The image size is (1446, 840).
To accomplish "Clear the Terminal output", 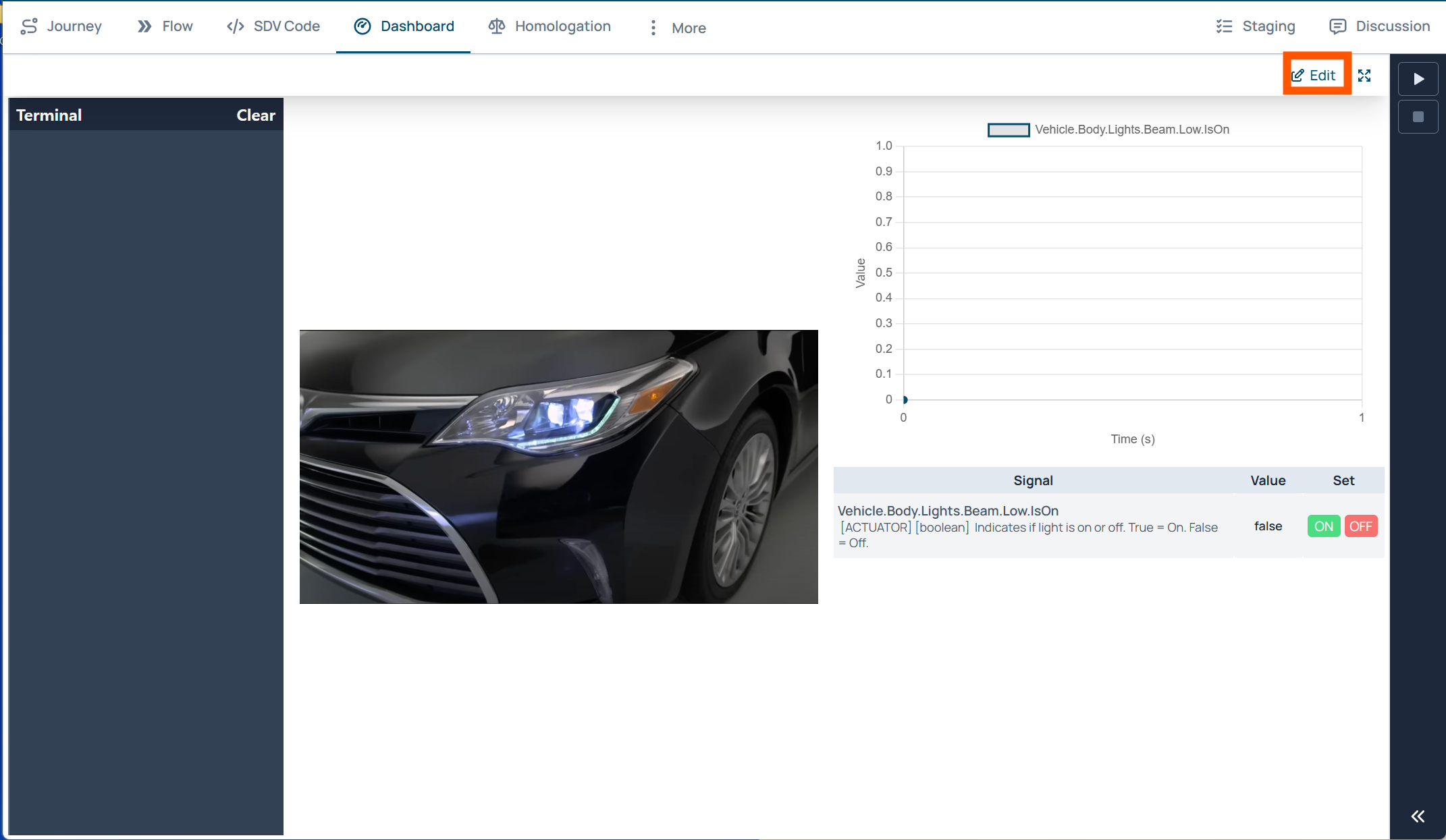I will [x=255, y=115].
